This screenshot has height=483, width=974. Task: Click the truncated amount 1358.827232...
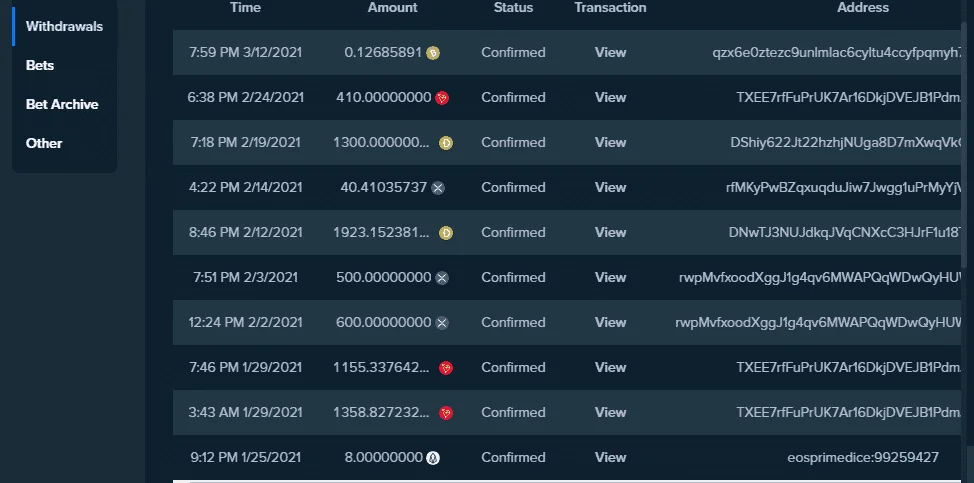(381, 412)
